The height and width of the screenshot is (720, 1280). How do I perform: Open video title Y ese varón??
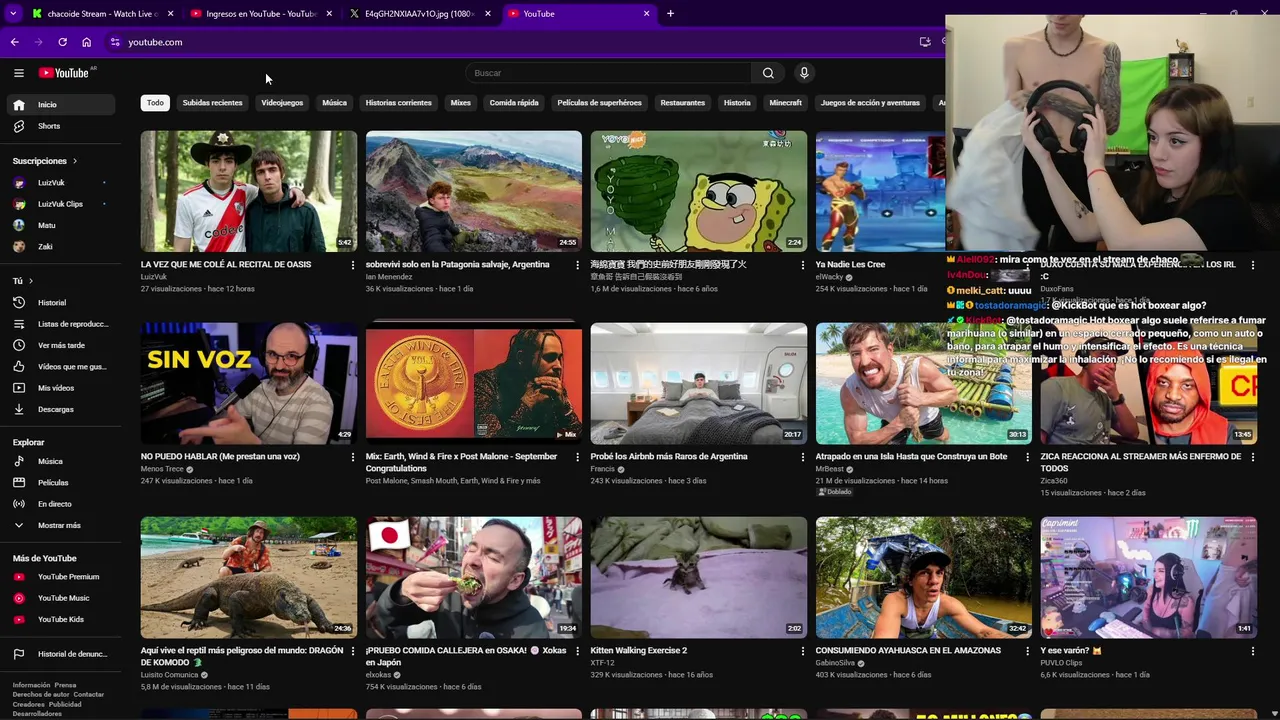1071,651
